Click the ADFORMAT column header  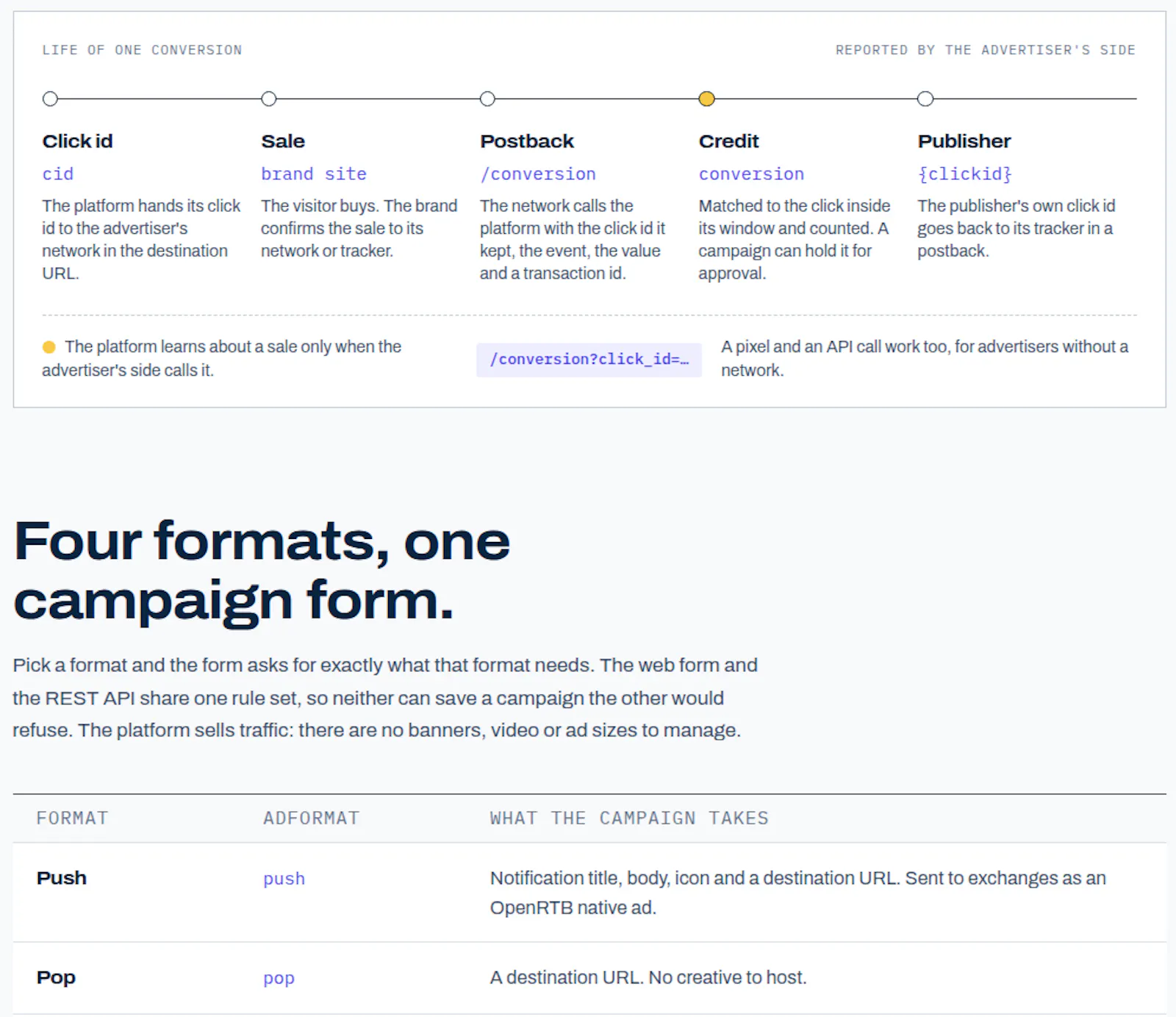(312, 818)
